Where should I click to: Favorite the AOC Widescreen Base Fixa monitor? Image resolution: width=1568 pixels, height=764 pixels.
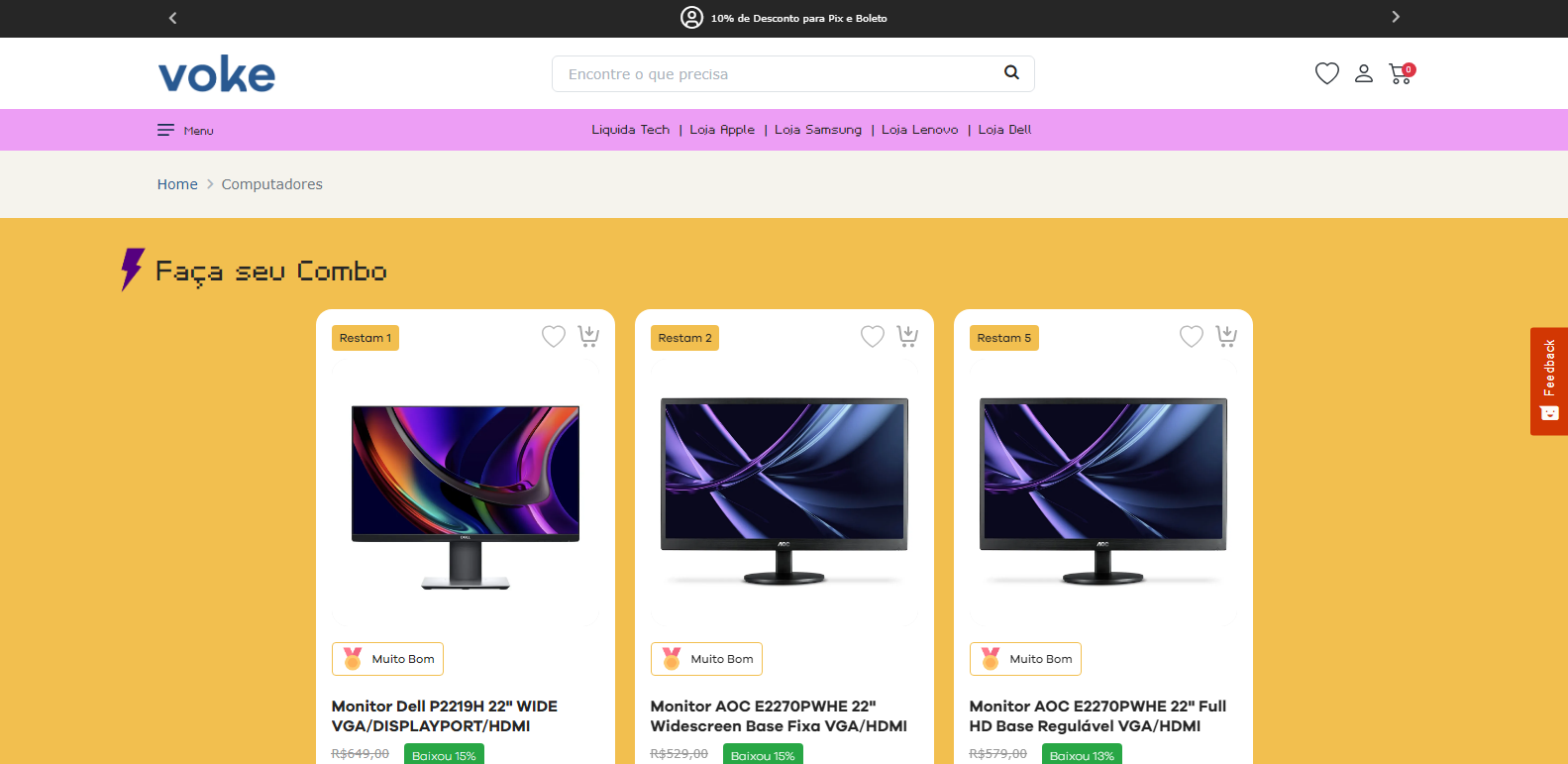[x=873, y=337]
